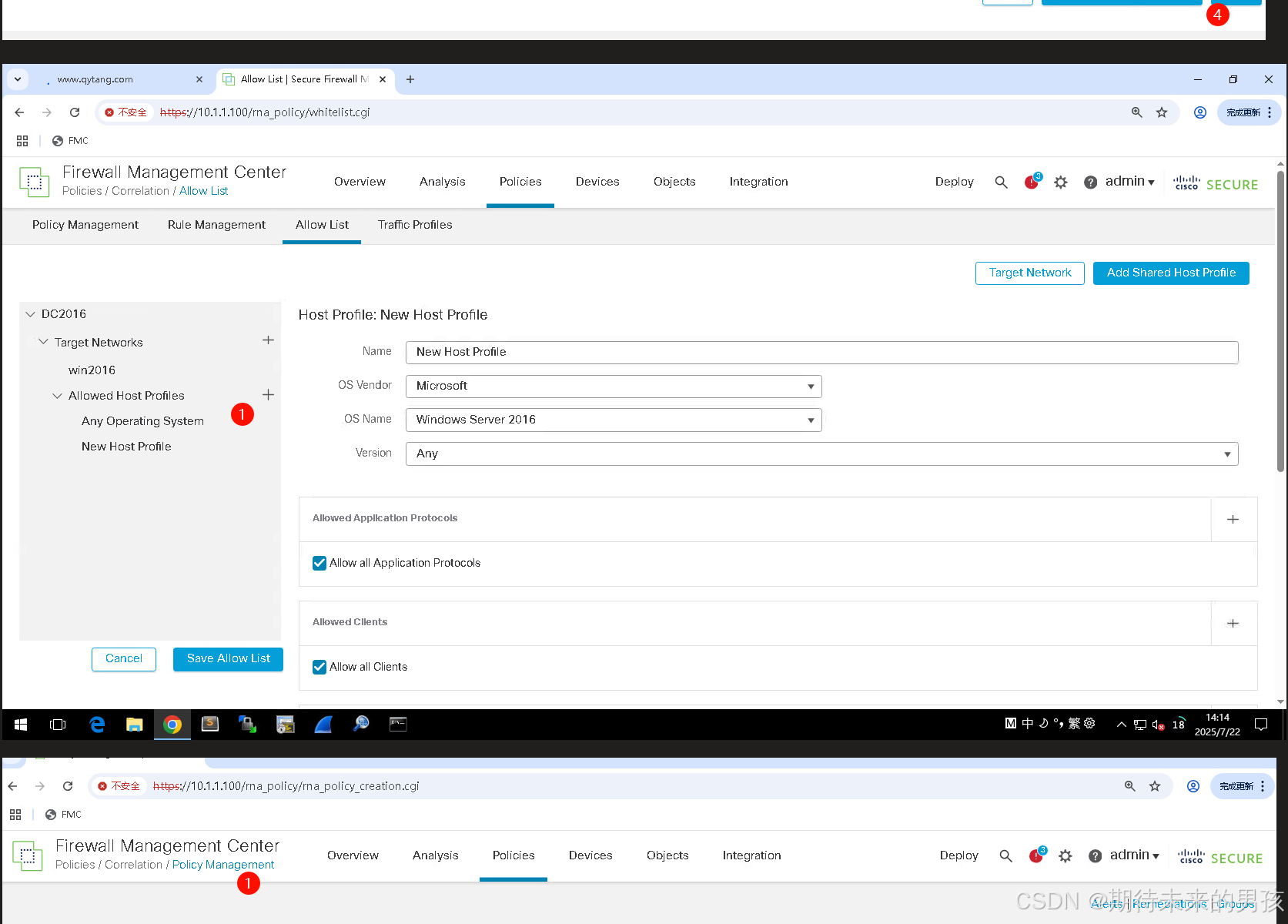Reload the Allow List page in the upper browser
1288x924 pixels.
[x=75, y=112]
